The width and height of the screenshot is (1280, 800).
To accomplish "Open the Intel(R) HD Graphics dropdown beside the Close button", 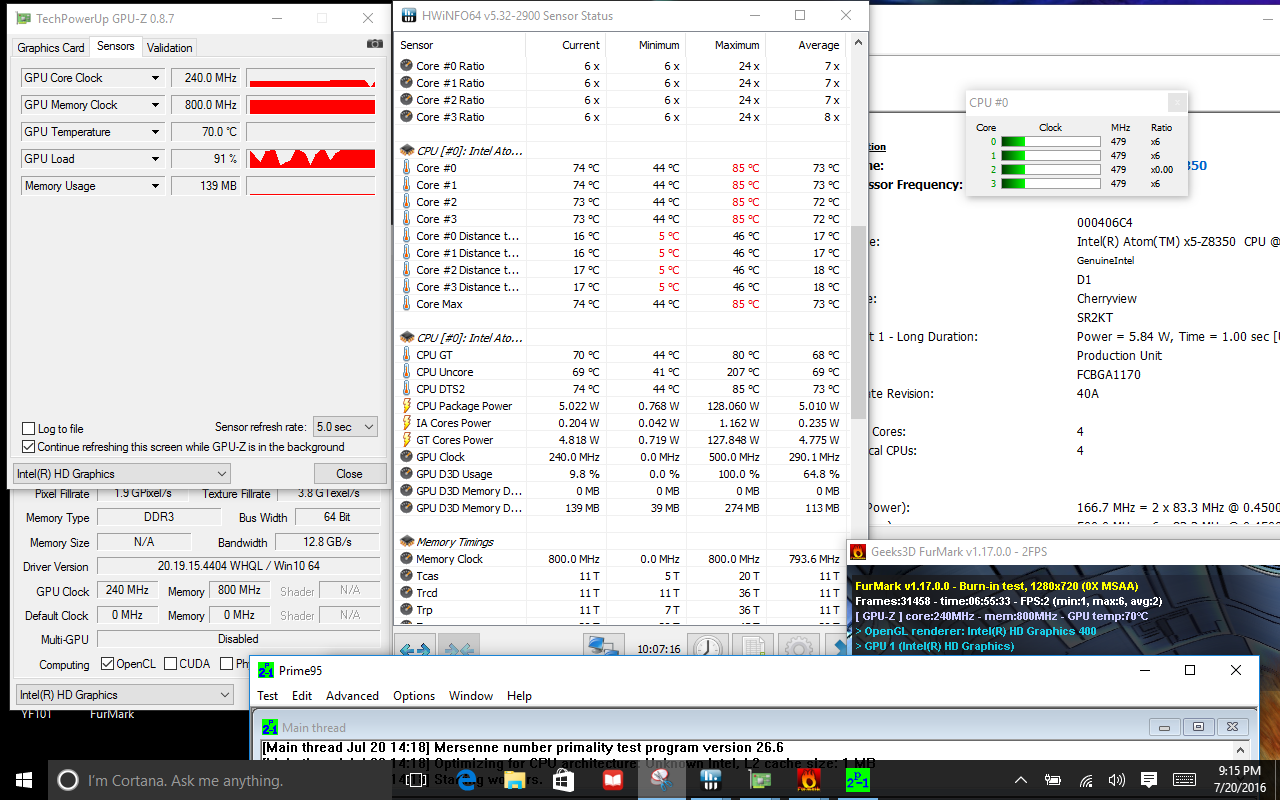I will (x=122, y=474).
